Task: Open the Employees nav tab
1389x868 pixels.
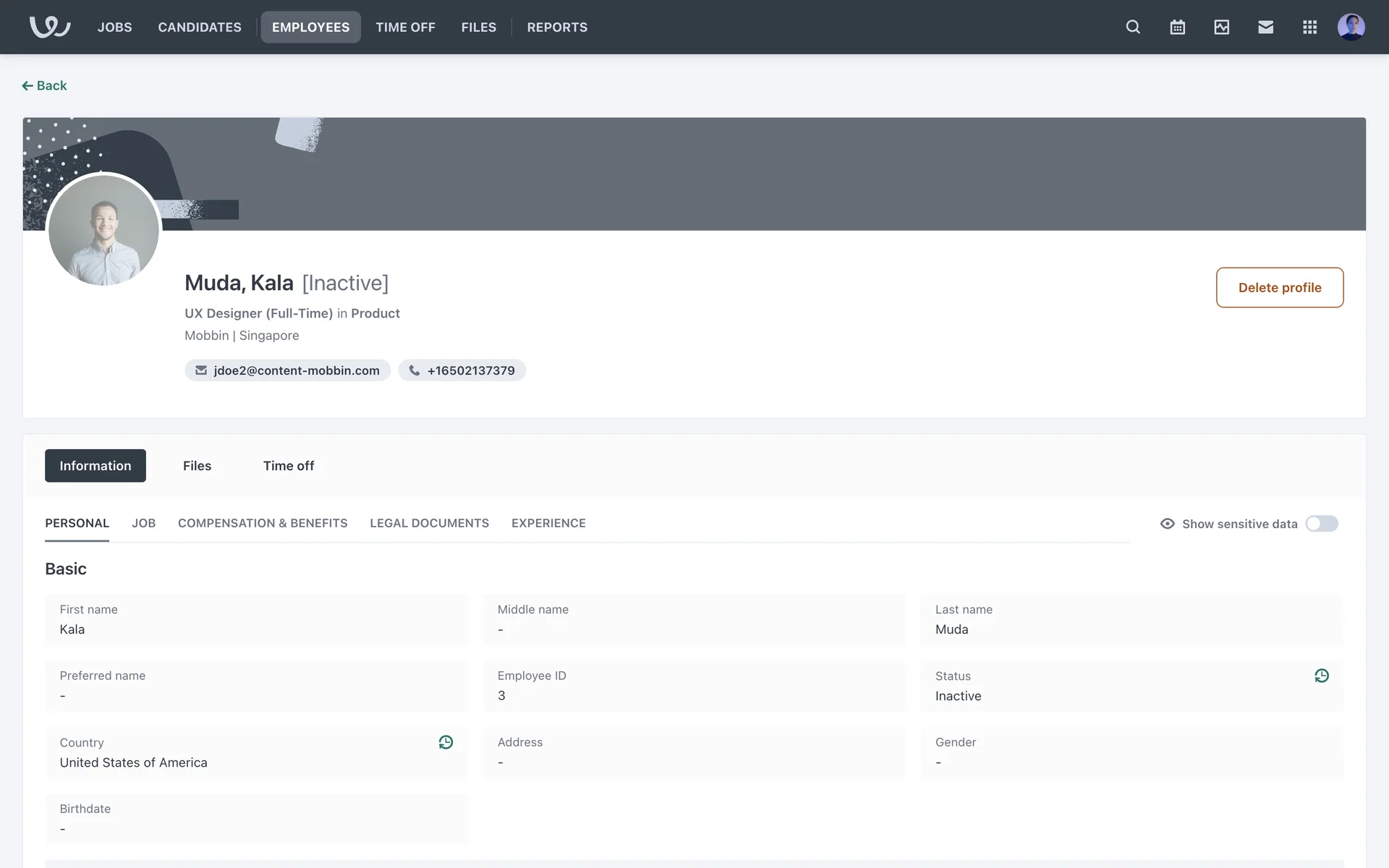Action: point(310,27)
